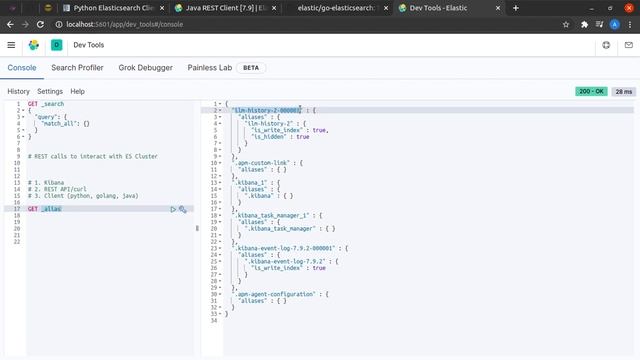The width and height of the screenshot is (640, 360).
Task: Grab the editor/output panel resize handle
Action: [x=197, y=228]
